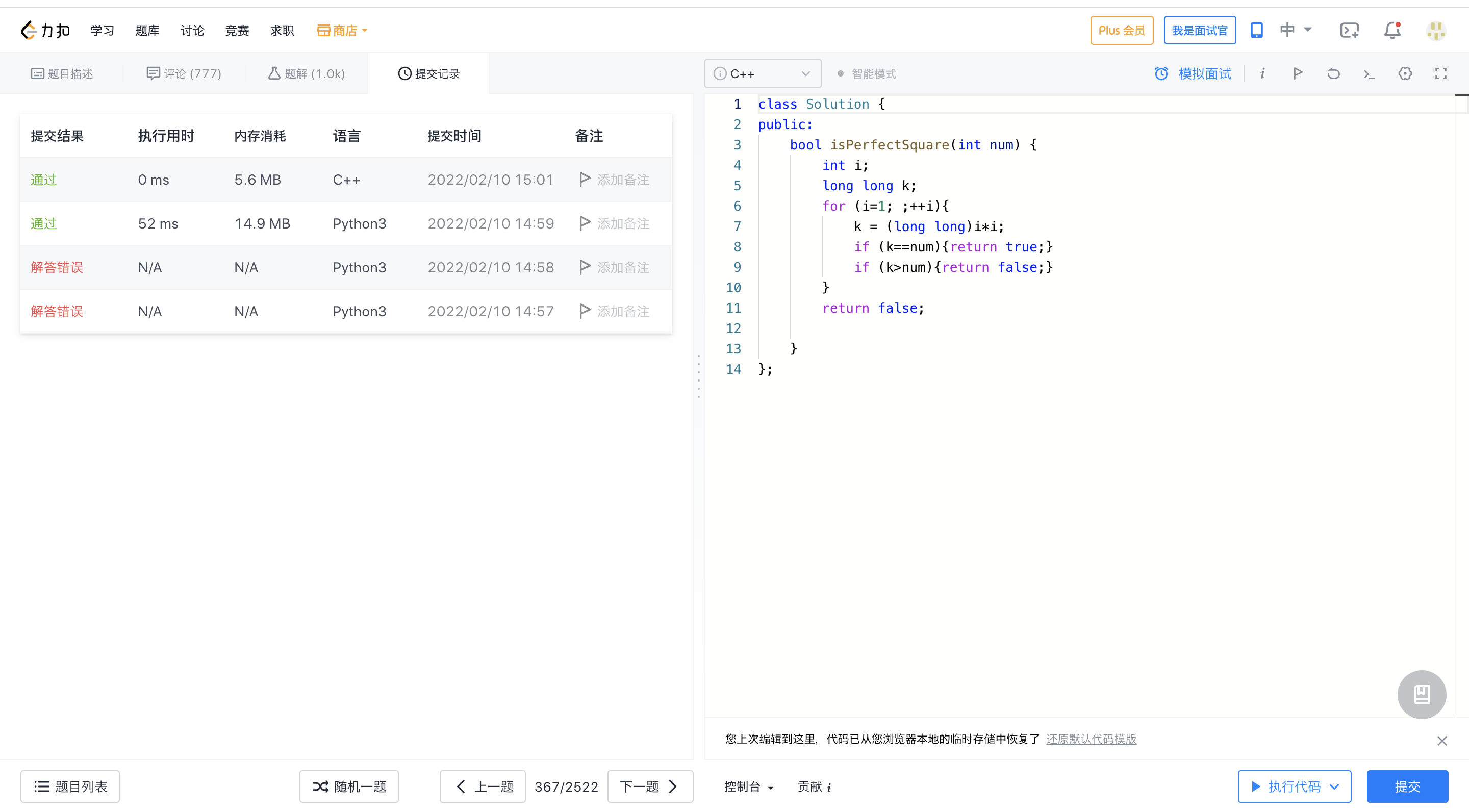The height and width of the screenshot is (812, 1469).
Task: Pick a random problem 随机一题
Action: [x=349, y=786]
